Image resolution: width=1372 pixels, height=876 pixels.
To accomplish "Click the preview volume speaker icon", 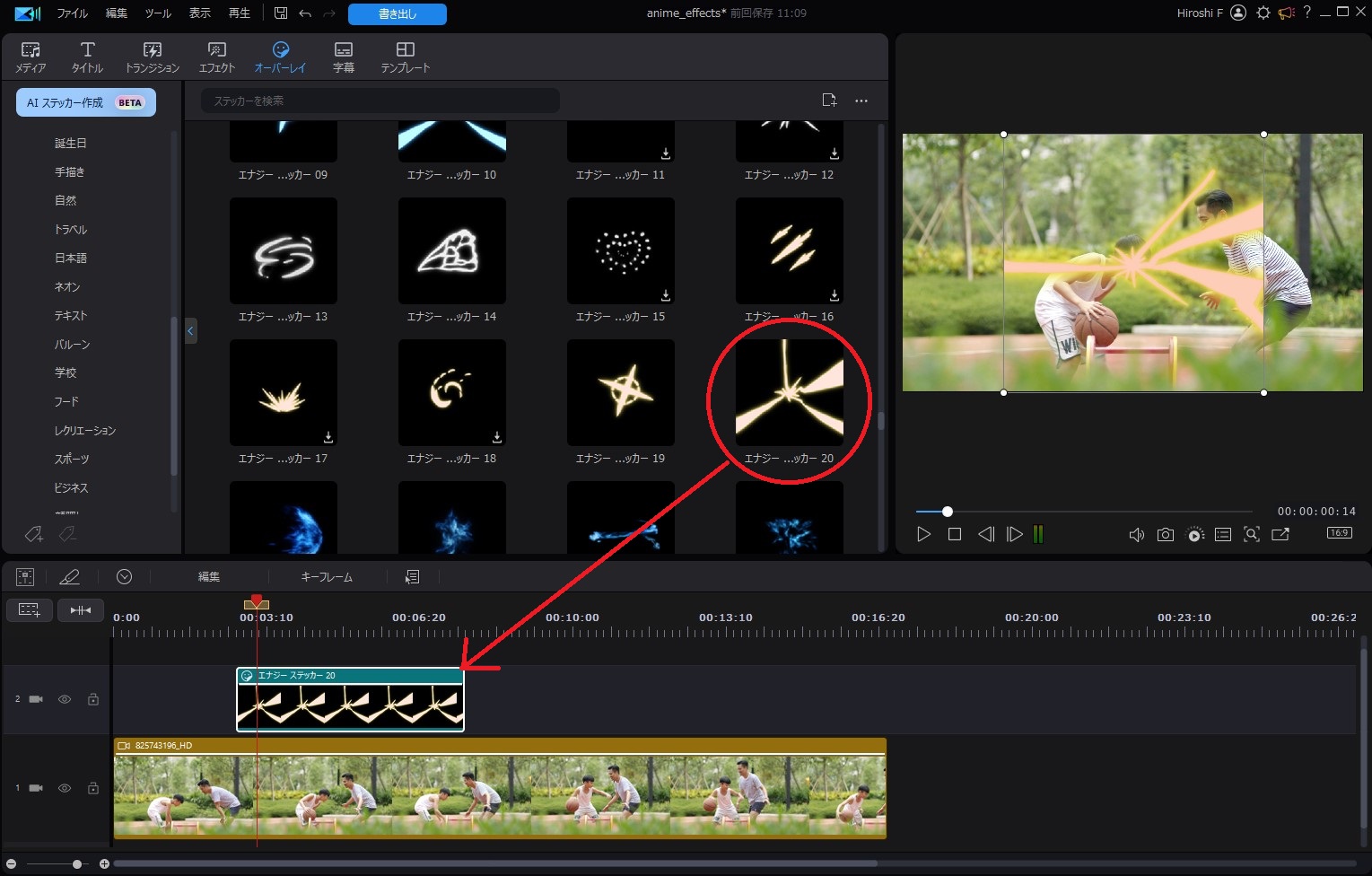I will [1136, 535].
